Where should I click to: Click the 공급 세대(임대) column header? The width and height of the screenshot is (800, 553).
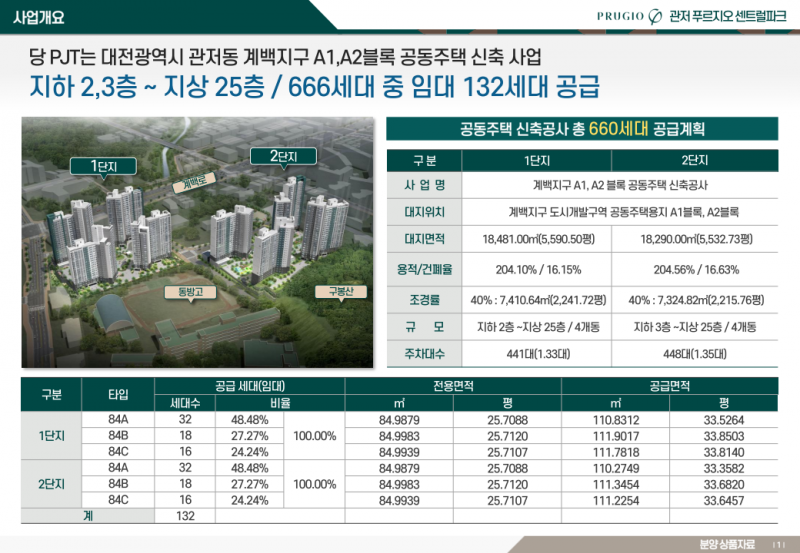click(249, 385)
